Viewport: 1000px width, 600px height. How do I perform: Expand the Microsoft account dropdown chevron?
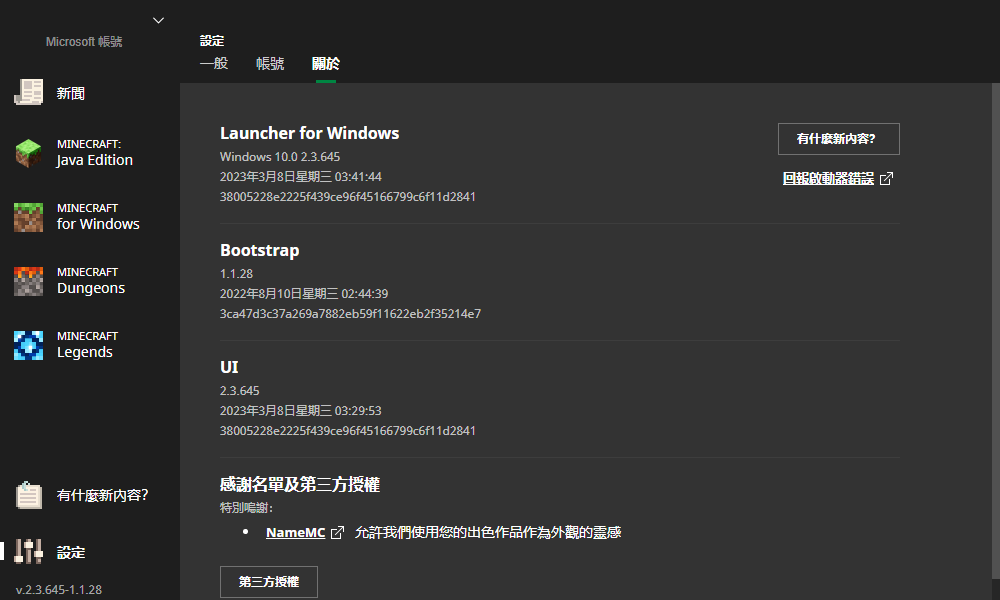coord(158,20)
